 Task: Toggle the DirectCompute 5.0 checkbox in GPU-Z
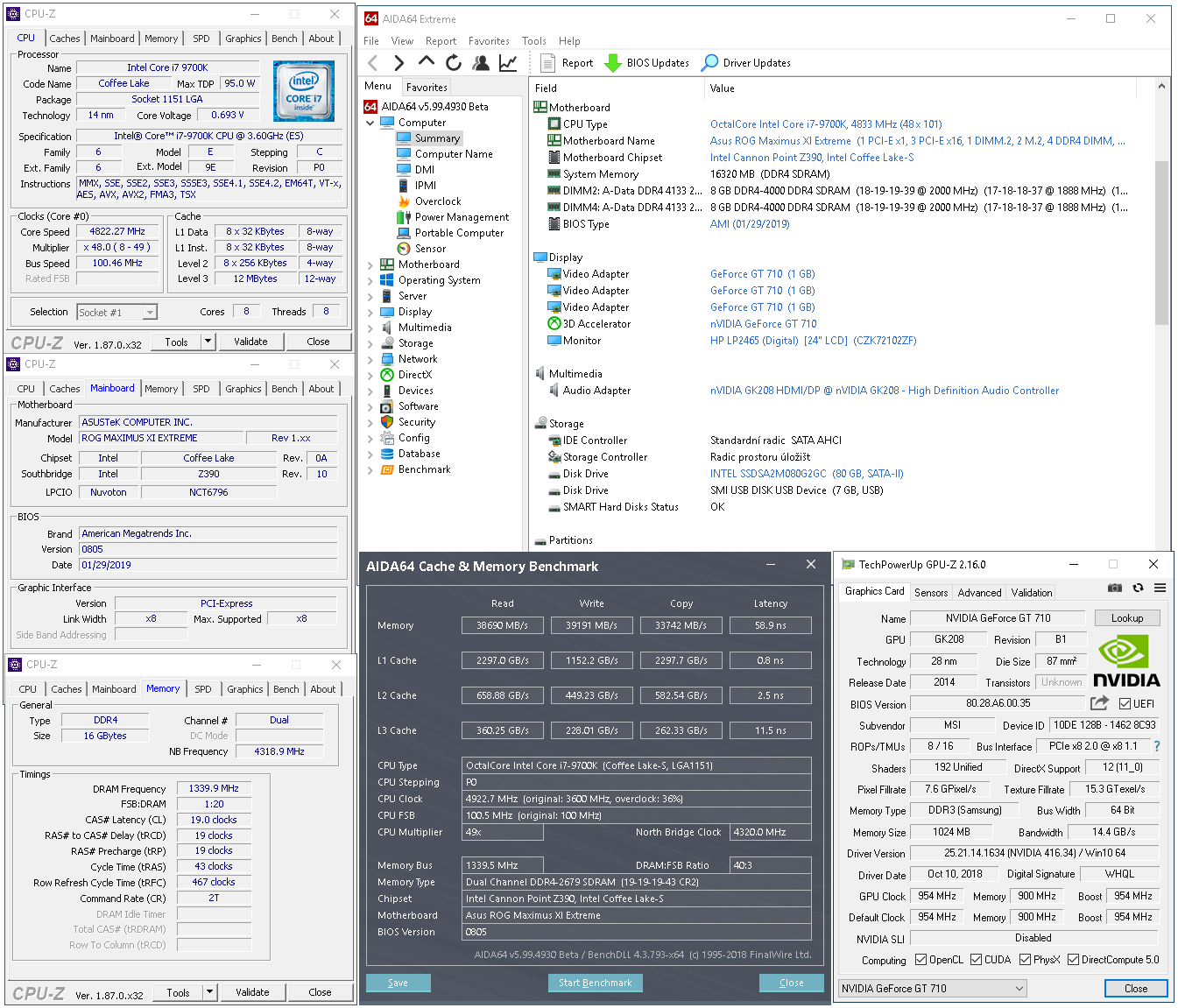[x=1073, y=960]
